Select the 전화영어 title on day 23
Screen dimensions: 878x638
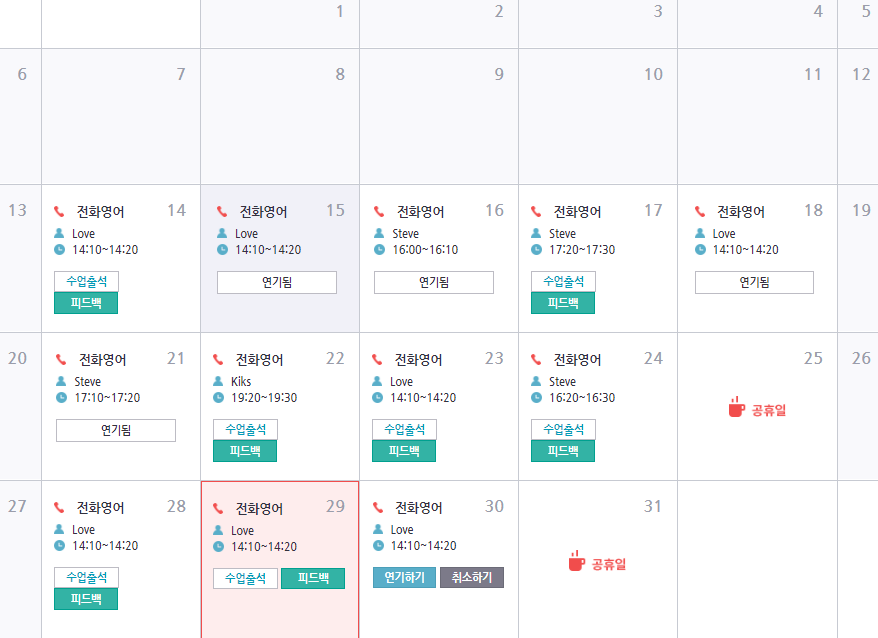click(x=419, y=360)
